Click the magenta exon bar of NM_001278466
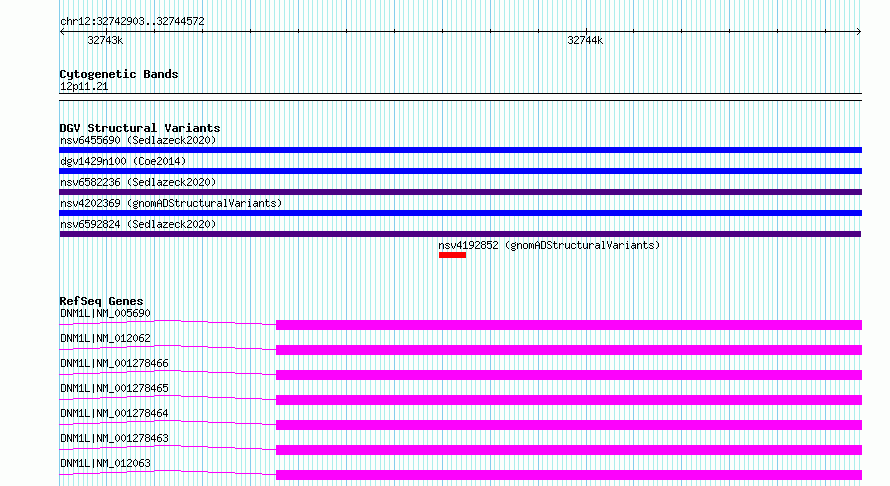The image size is (890, 486). 569,375
